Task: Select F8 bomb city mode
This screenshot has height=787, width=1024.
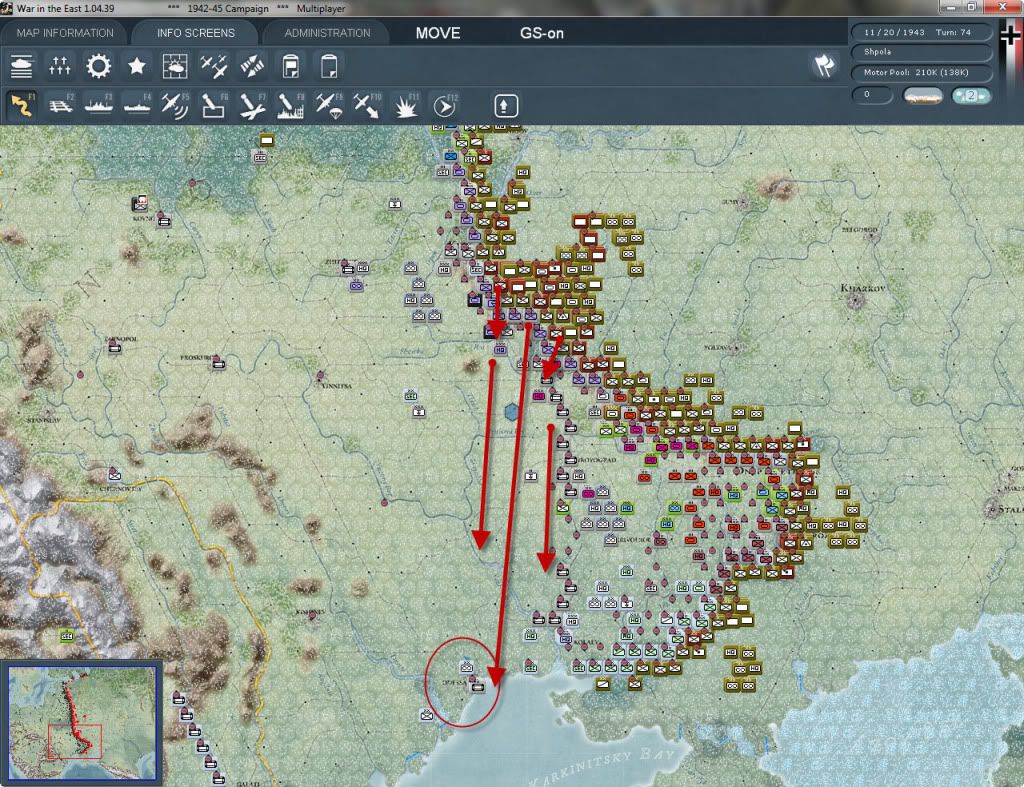Action: pyautogui.click(x=291, y=105)
